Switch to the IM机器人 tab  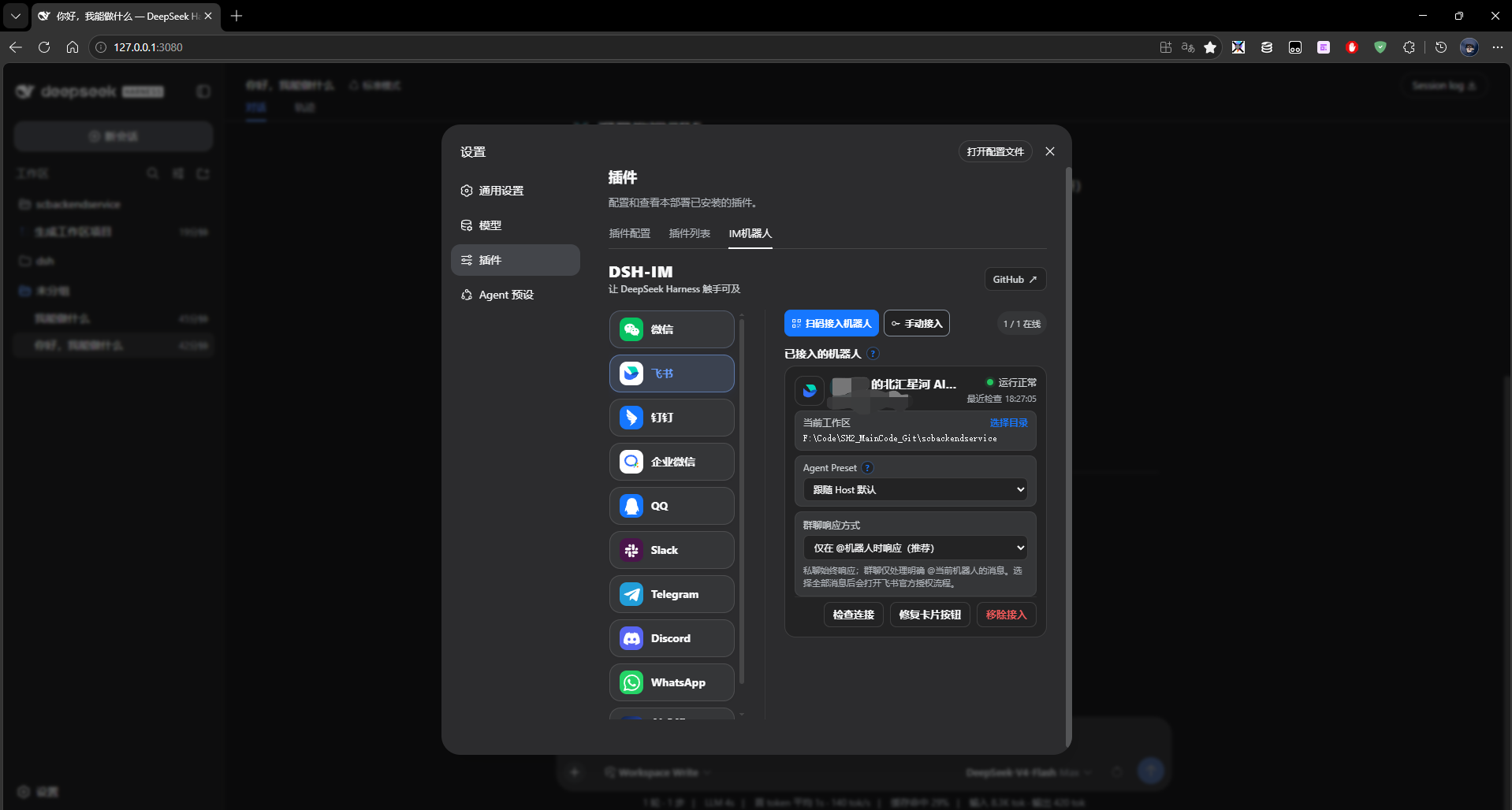pos(750,233)
